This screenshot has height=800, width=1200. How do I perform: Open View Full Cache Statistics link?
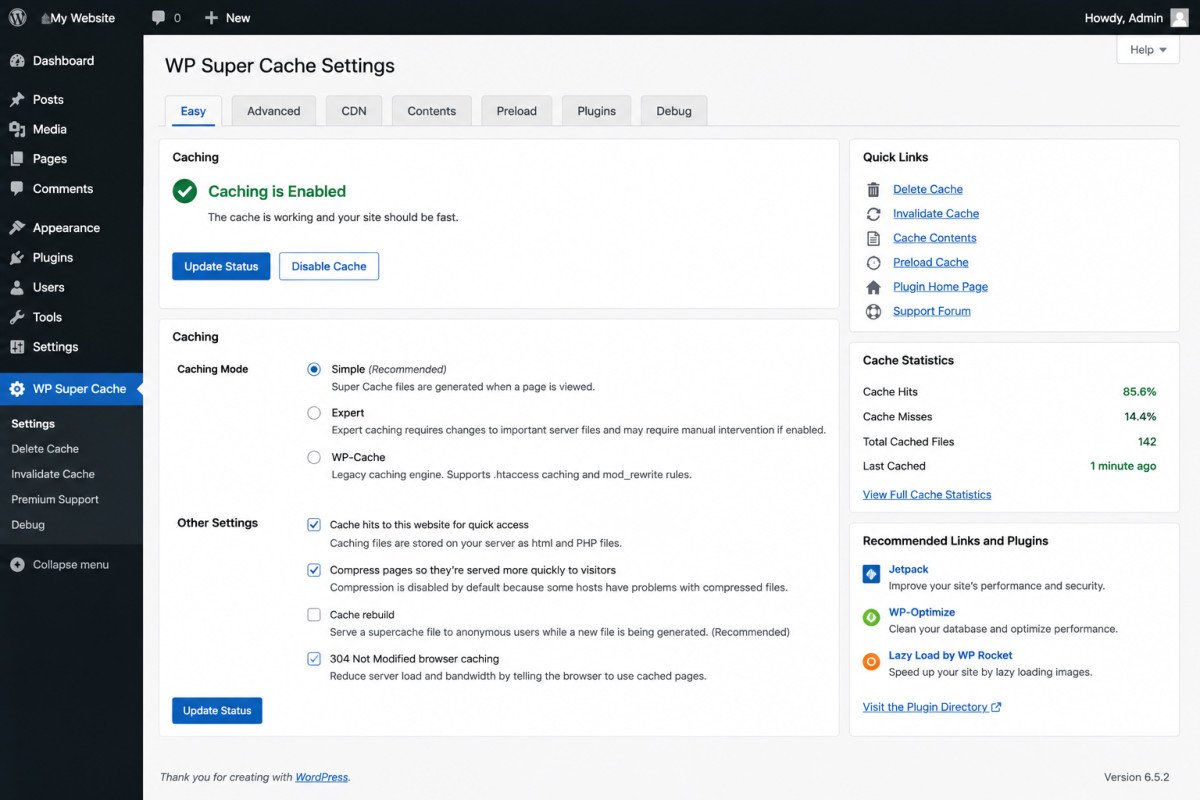[x=927, y=495]
